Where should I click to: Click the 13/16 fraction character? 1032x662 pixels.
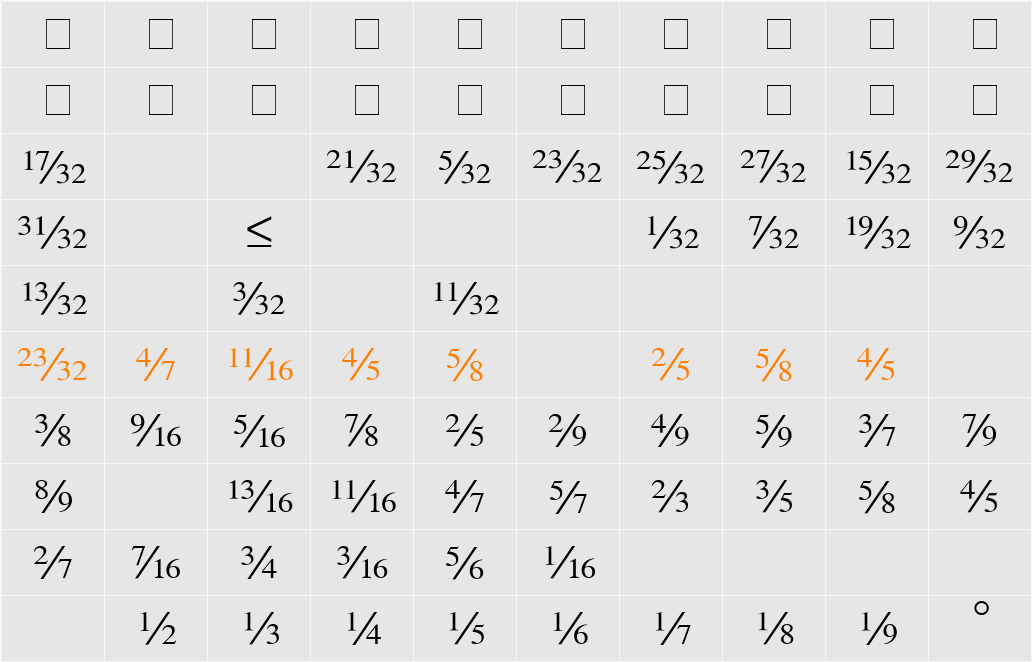259,497
